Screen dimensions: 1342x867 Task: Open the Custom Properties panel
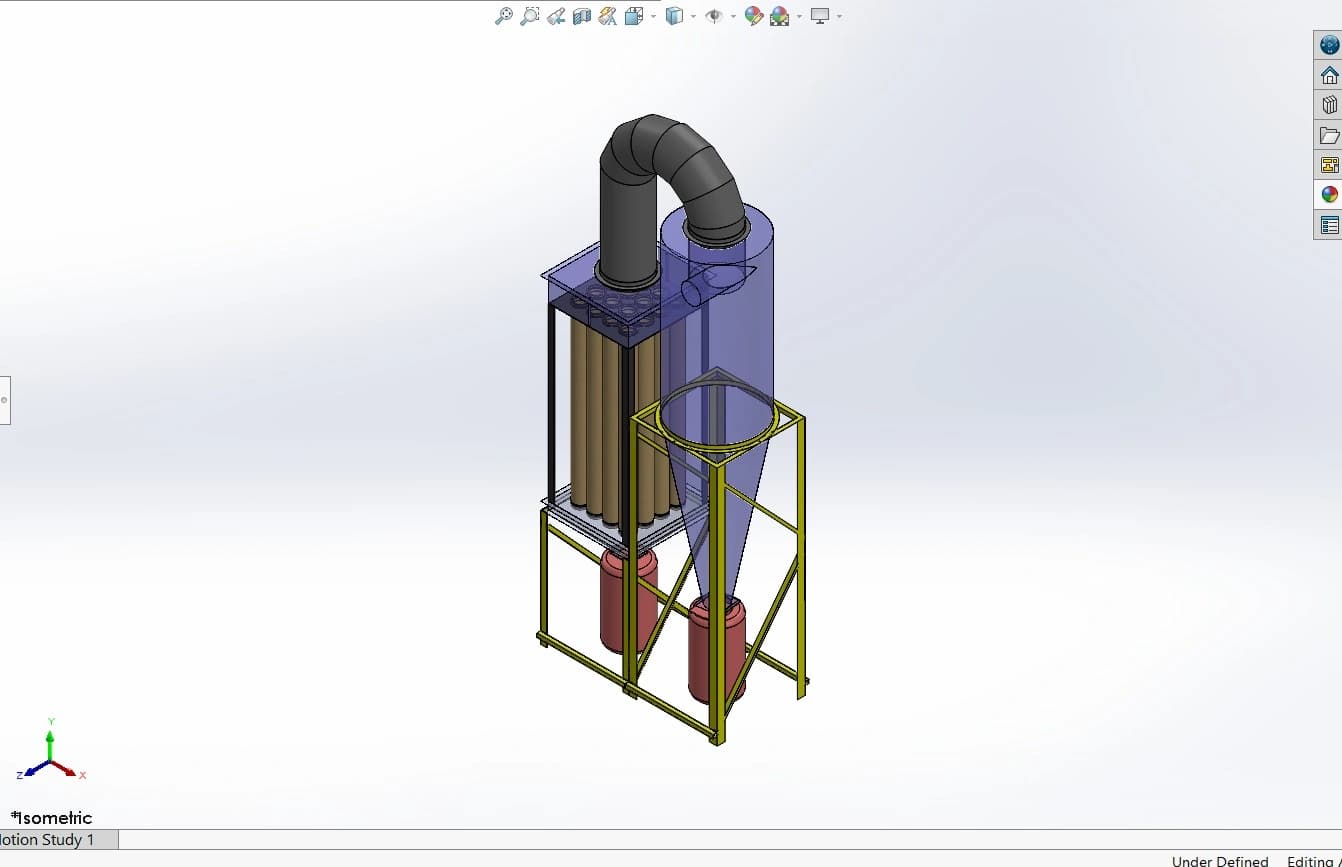click(x=1328, y=224)
